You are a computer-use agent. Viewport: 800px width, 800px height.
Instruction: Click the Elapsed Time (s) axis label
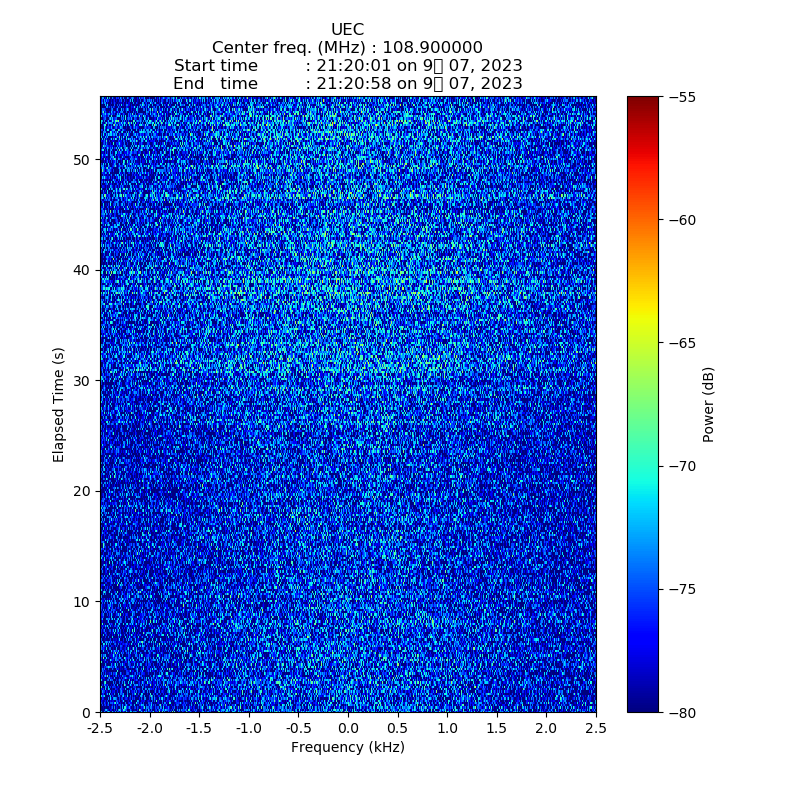pos(59,404)
